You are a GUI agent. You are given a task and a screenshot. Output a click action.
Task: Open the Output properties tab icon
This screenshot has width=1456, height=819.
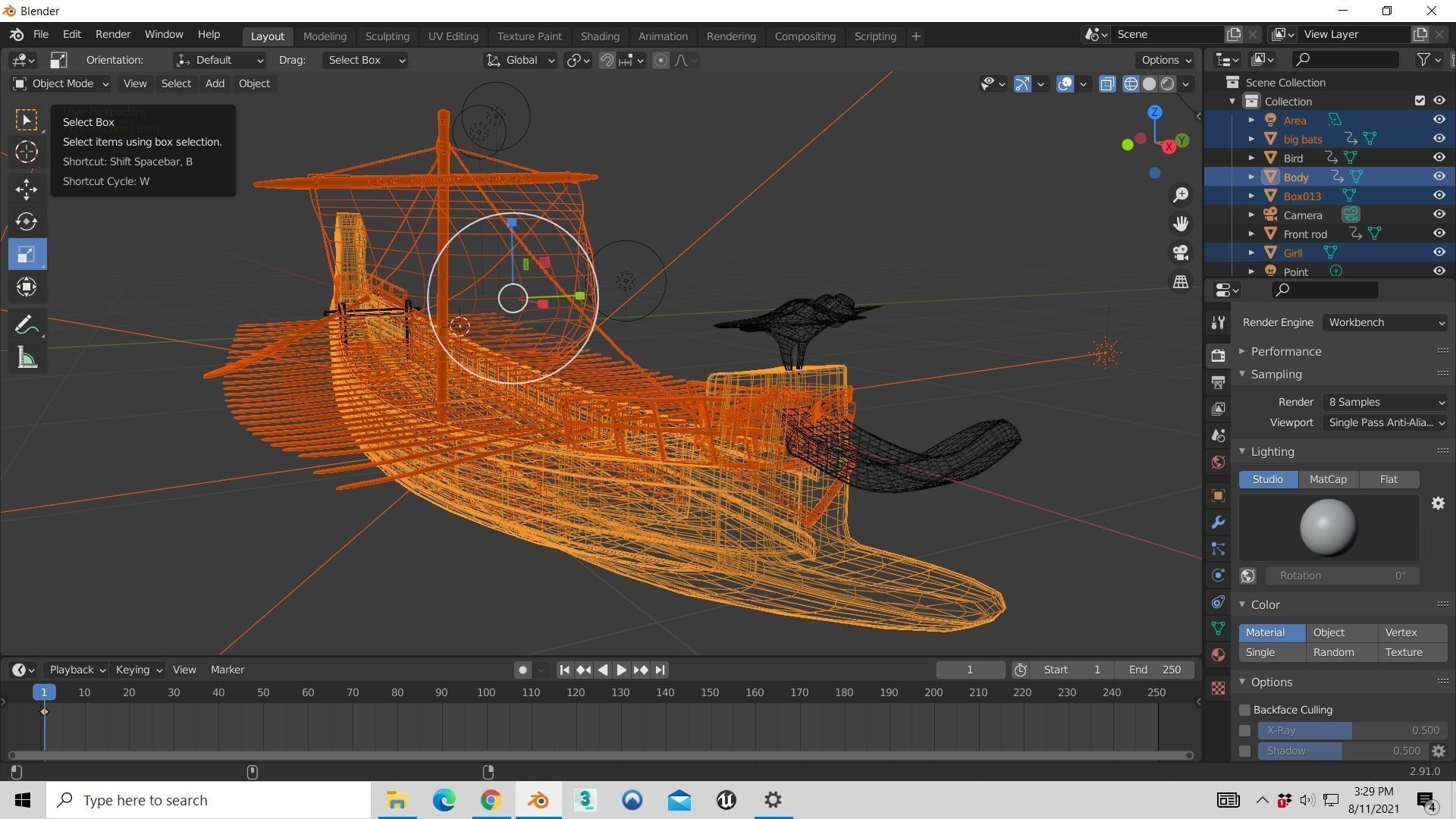click(x=1218, y=381)
